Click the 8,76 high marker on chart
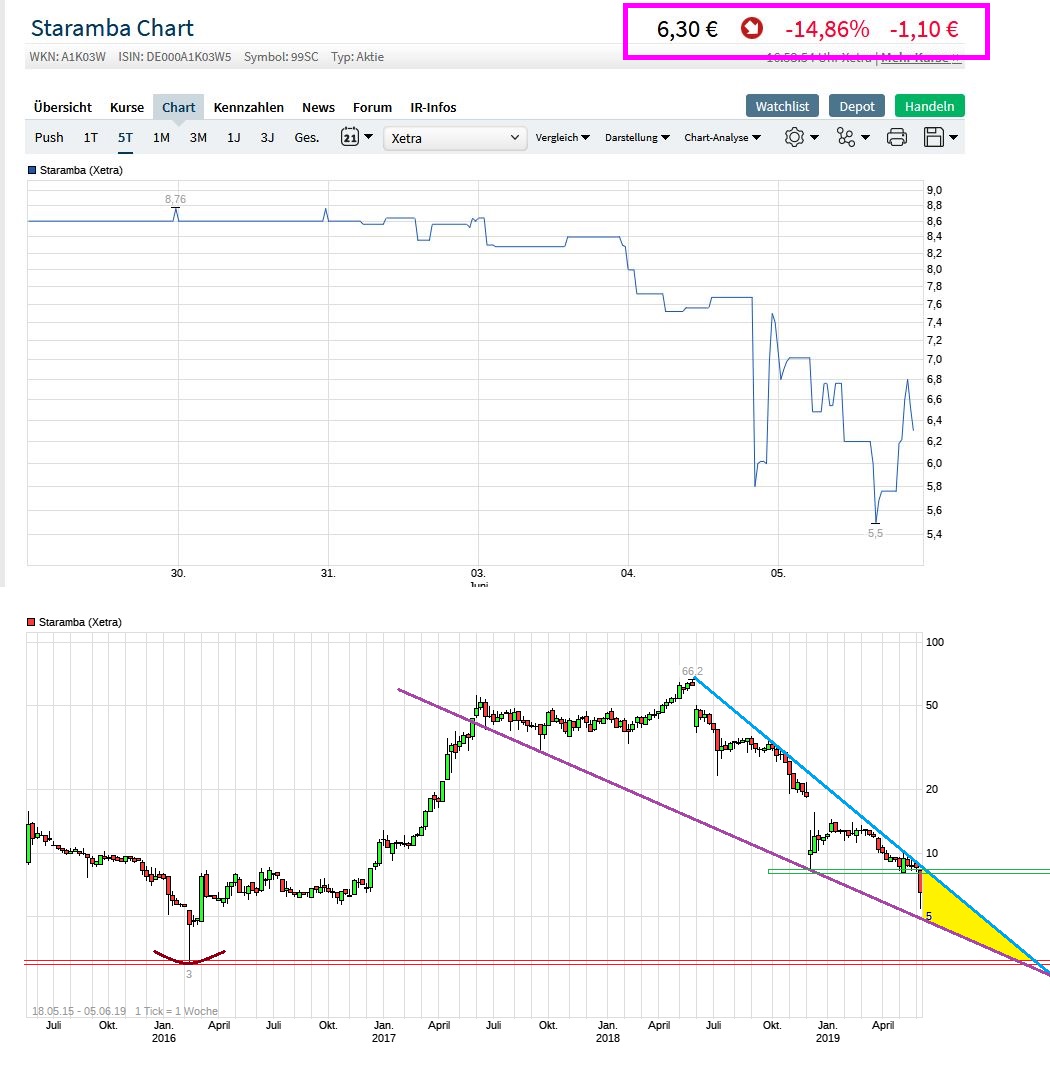Viewport: 1050px width, 1068px height. coord(175,200)
